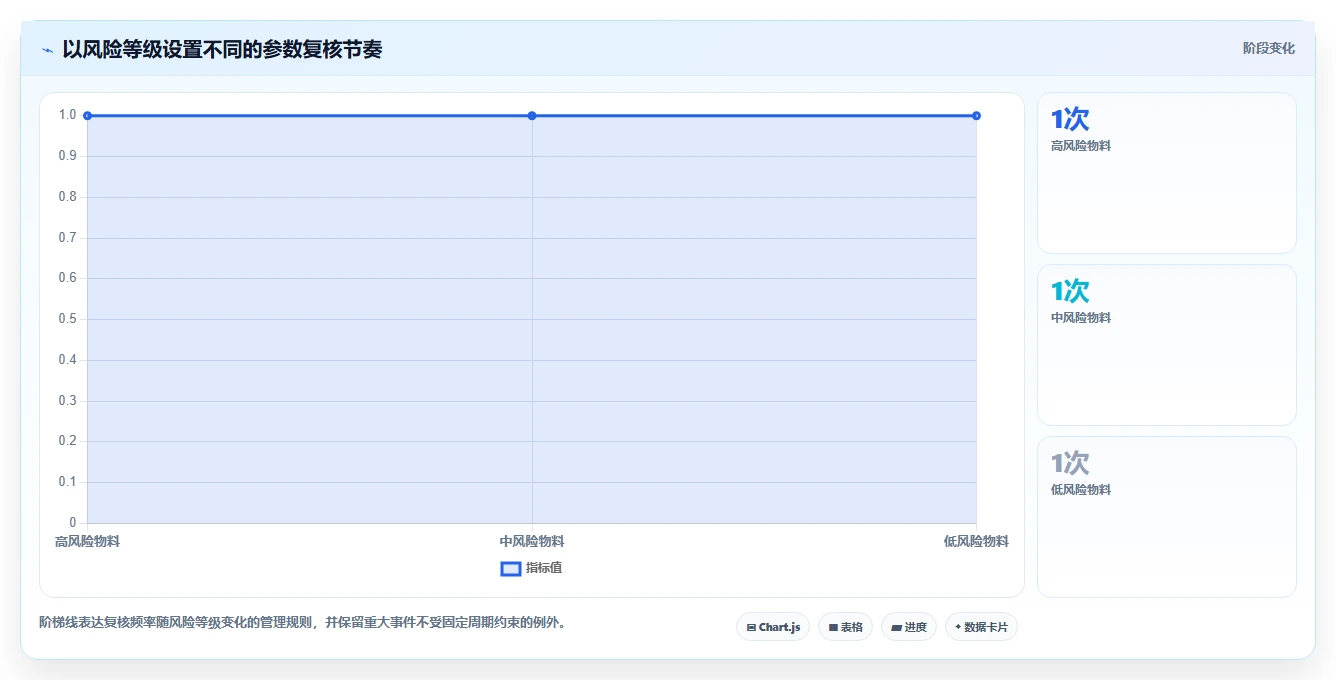Click the y-axis value 0.5

(x=67, y=319)
